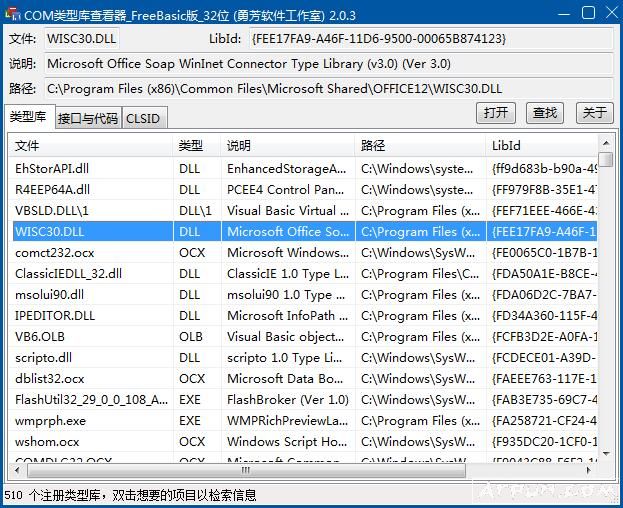Click the vertical scrollbar up arrow
623x508 pixels.
tap(606, 143)
